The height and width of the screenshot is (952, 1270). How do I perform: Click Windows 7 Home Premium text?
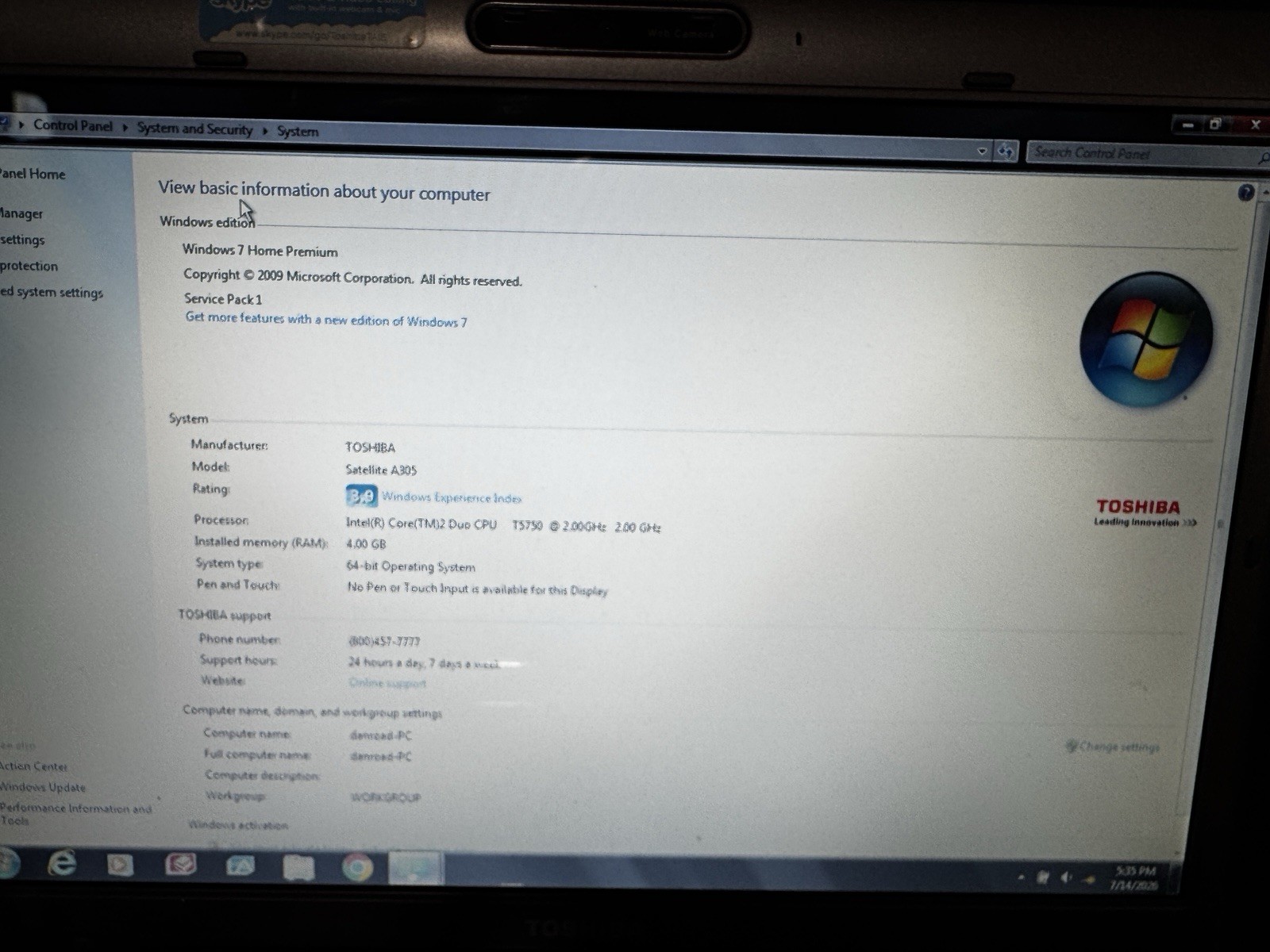coord(260,251)
